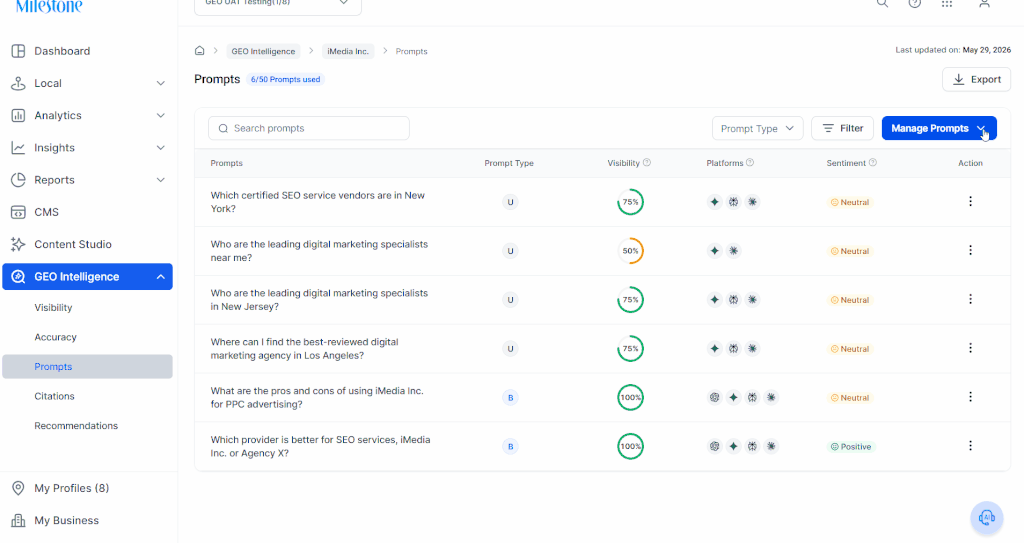Click the Platforms column info icon
The height and width of the screenshot is (543, 1024).
coord(750,163)
